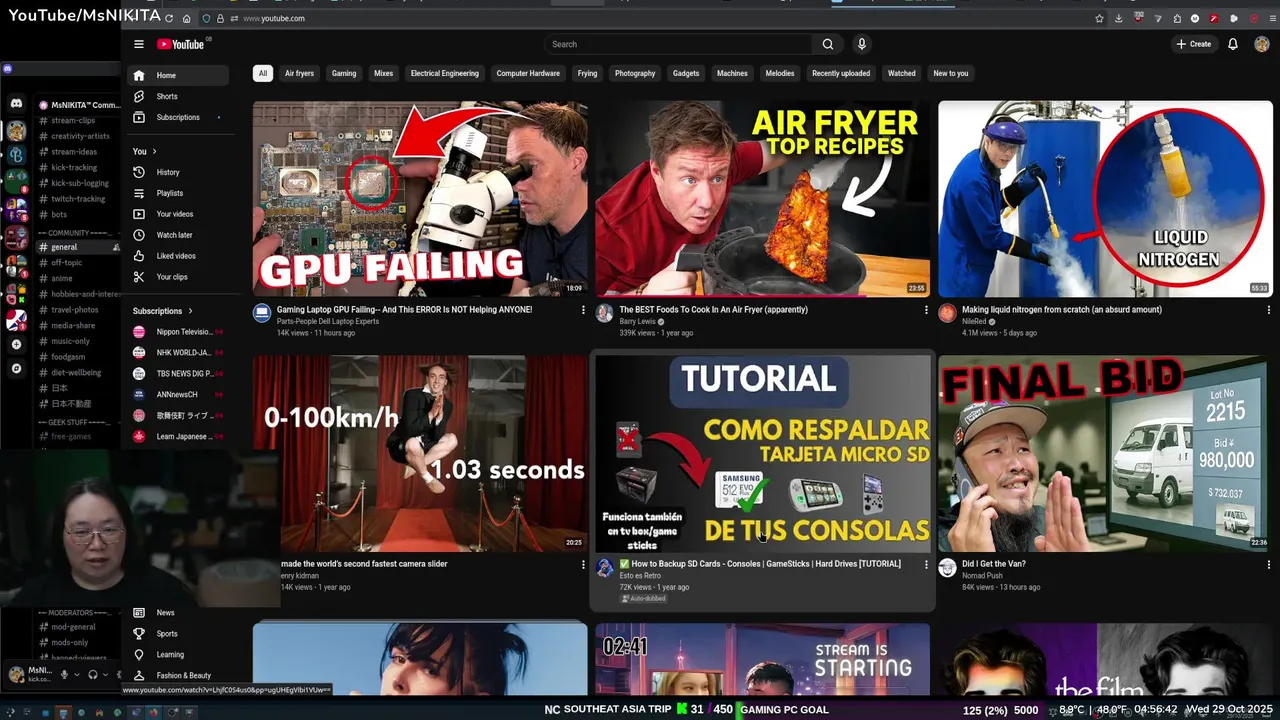Select the Air fryers filter chip
The height and width of the screenshot is (720, 1280).
pyautogui.click(x=299, y=73)
